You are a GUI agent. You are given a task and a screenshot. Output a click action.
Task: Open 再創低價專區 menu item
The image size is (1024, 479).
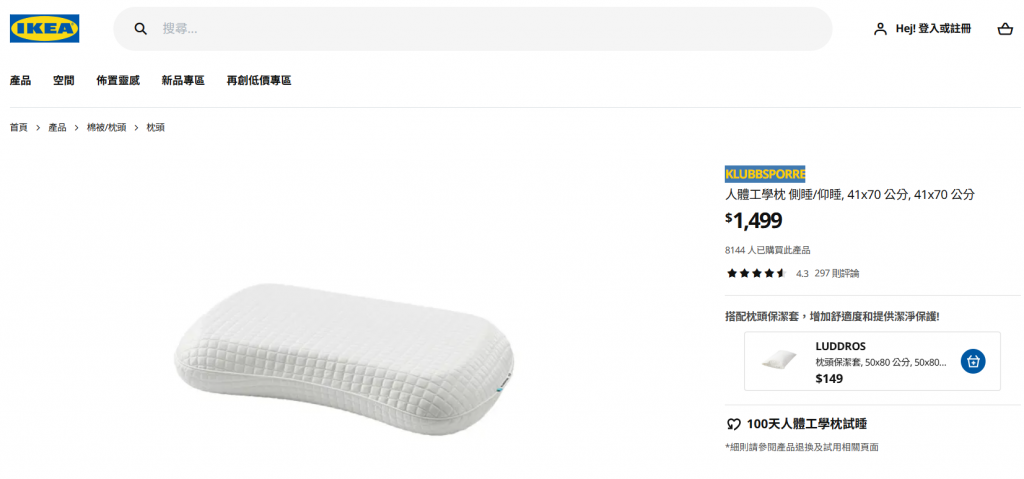point(259,80)
